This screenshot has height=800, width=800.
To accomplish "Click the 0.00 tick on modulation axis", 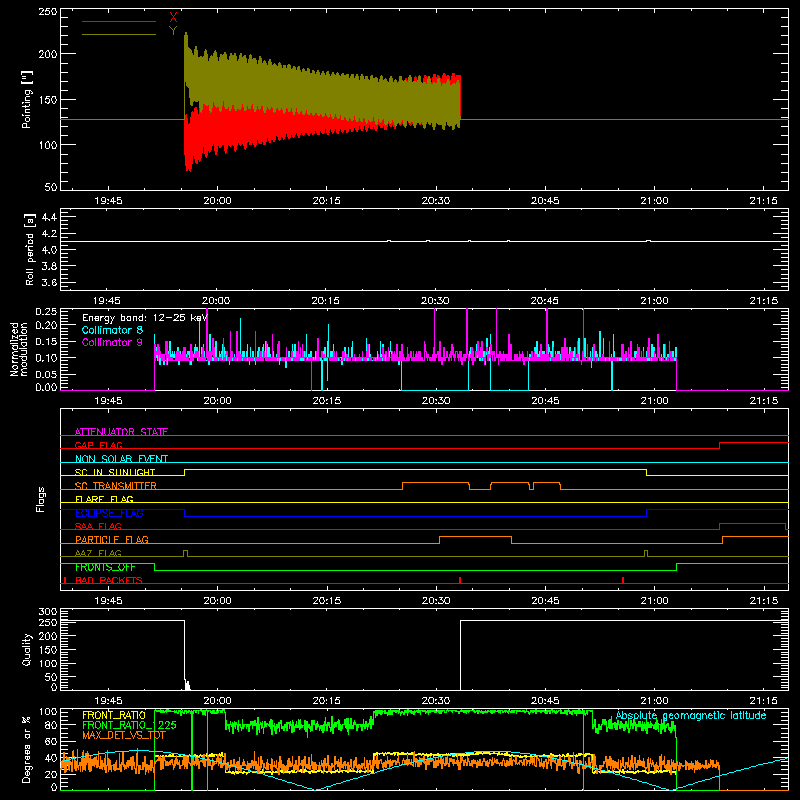I will (46, 387).
